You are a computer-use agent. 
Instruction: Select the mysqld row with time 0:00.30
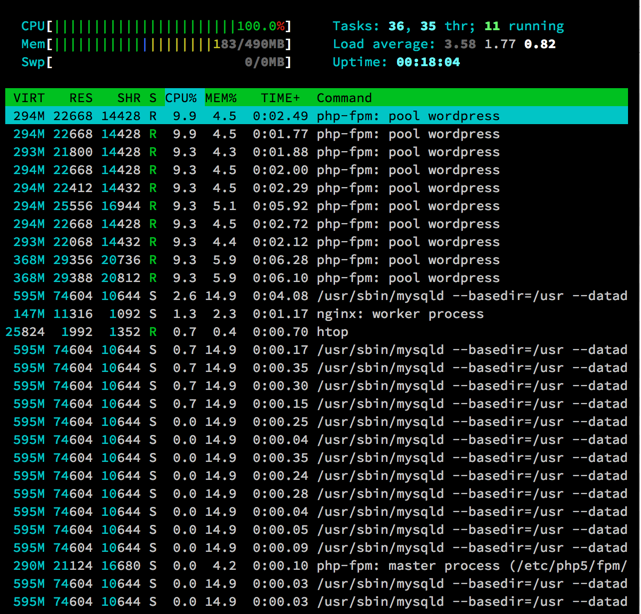[316, 386]
